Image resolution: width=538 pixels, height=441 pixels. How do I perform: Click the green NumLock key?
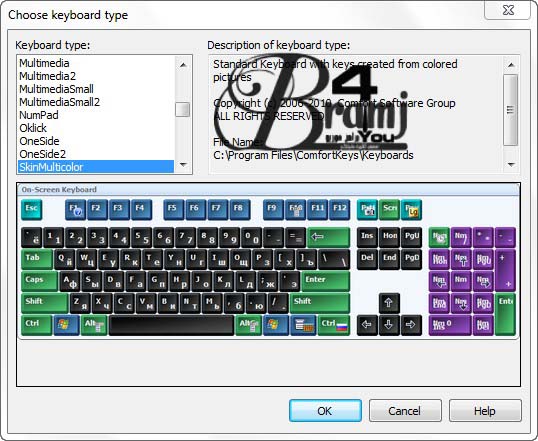coord(439,237)
